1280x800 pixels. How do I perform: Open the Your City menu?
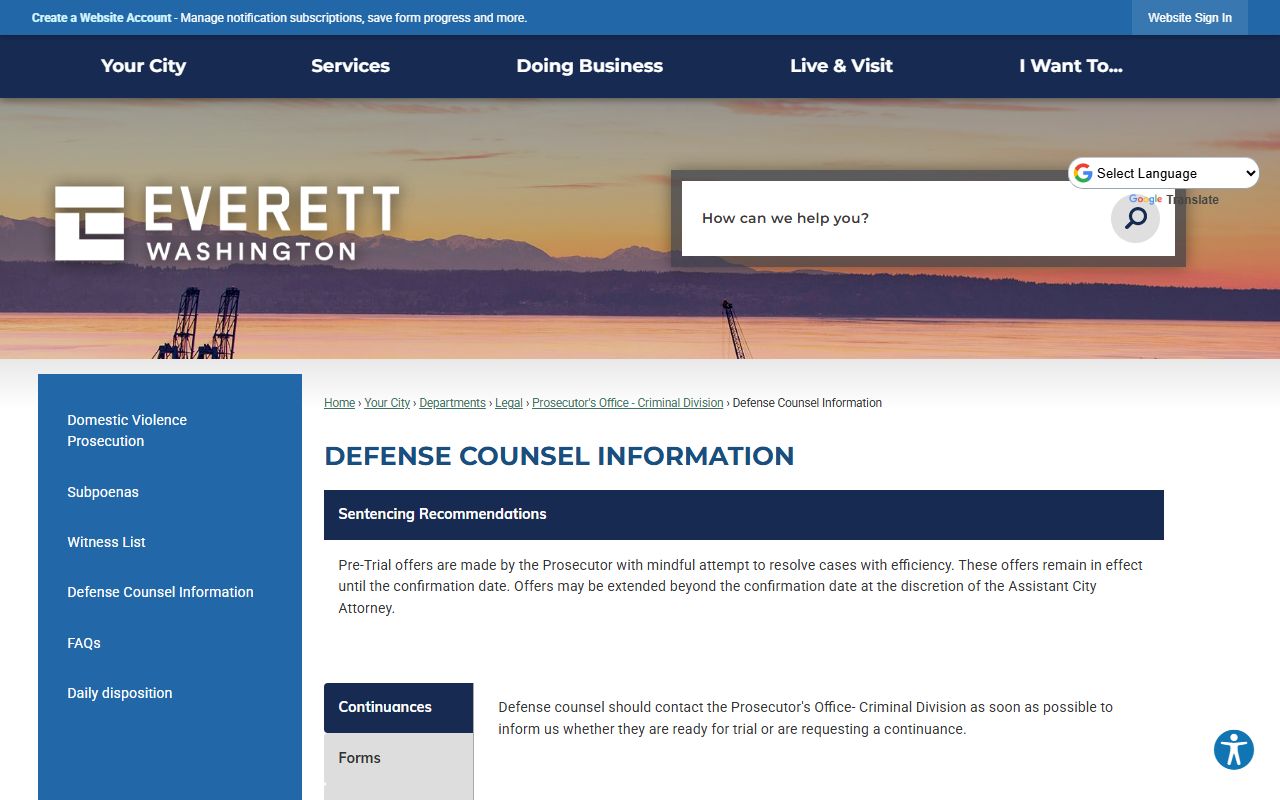pyautogui.click(x=143, y=66)
